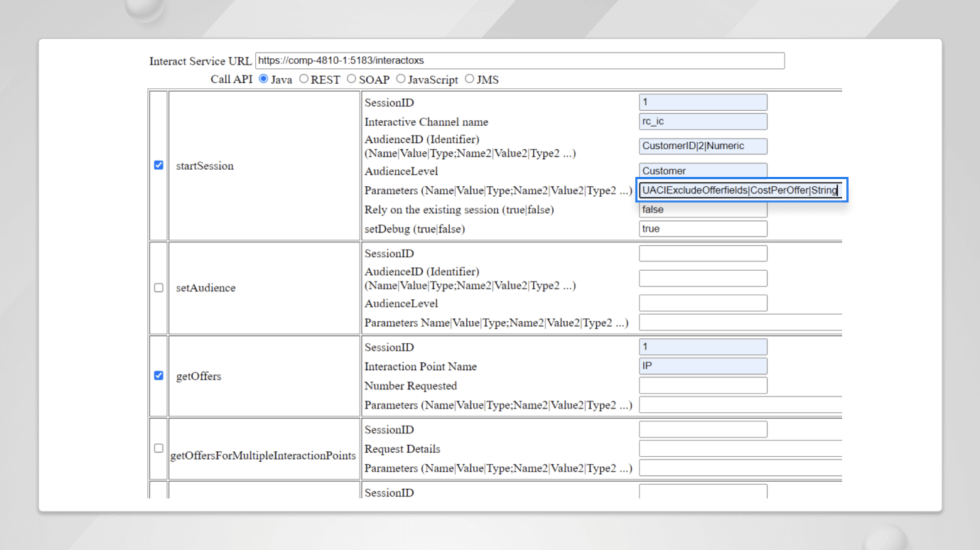Screen dimensions: 980x550
Task: Click the Interactive Channel name field
Action: point(703,121)
